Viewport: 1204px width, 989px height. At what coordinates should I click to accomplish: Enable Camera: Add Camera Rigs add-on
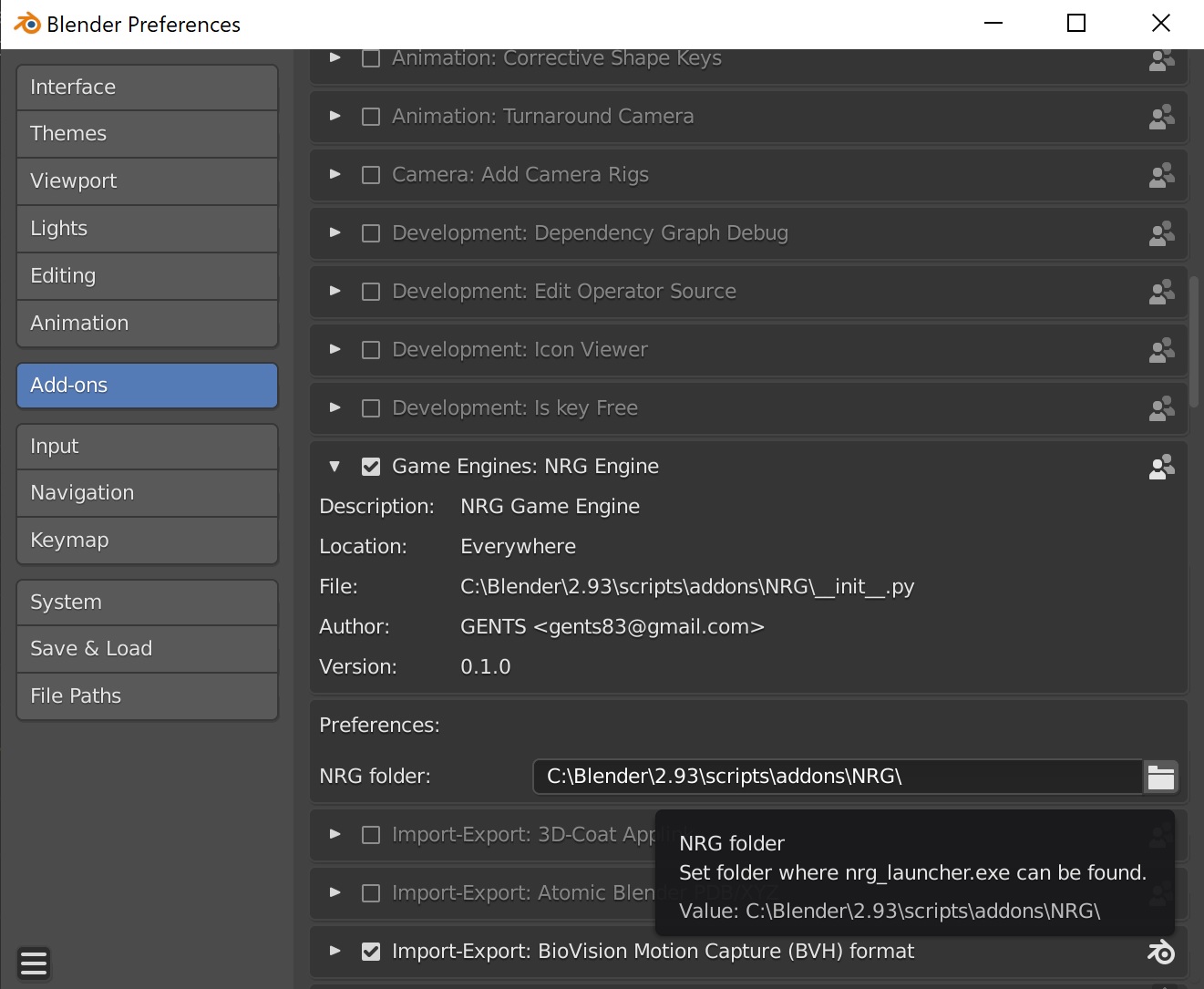pyautogui.click(x=371, y=175)
